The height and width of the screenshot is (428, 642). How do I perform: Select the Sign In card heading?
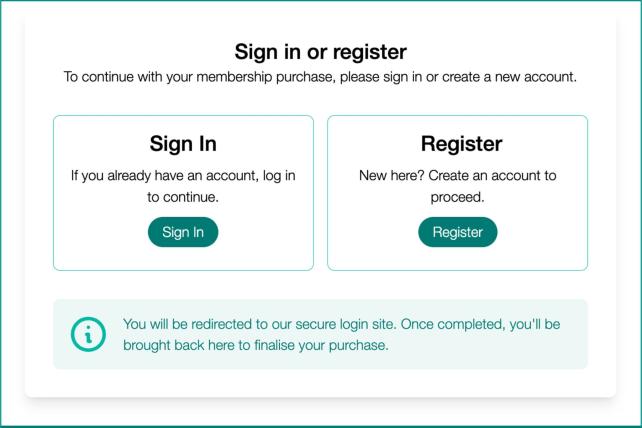click(183, 143)
